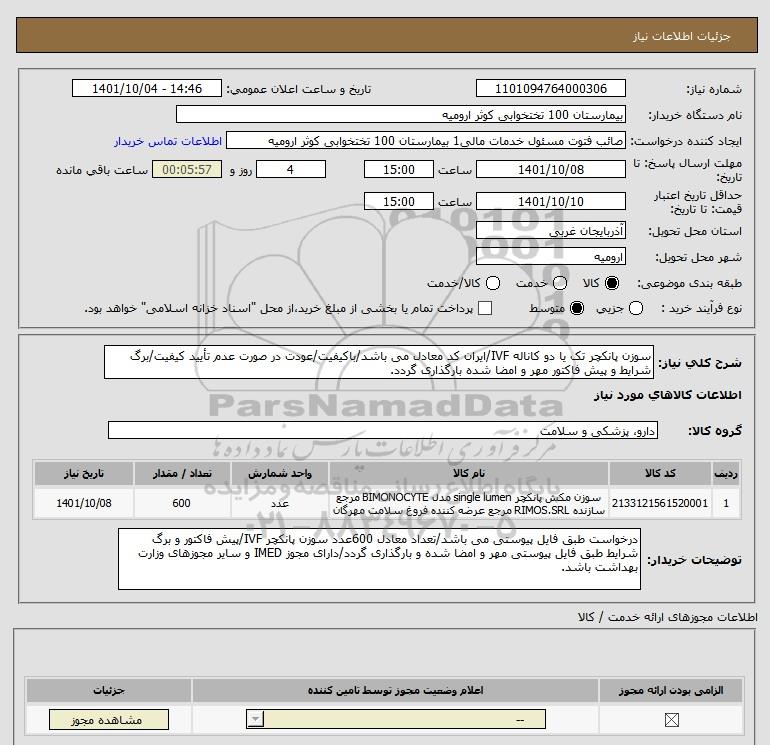
Task: Click the price validity date 1401/10/10 field
Action: coord(550,201)
